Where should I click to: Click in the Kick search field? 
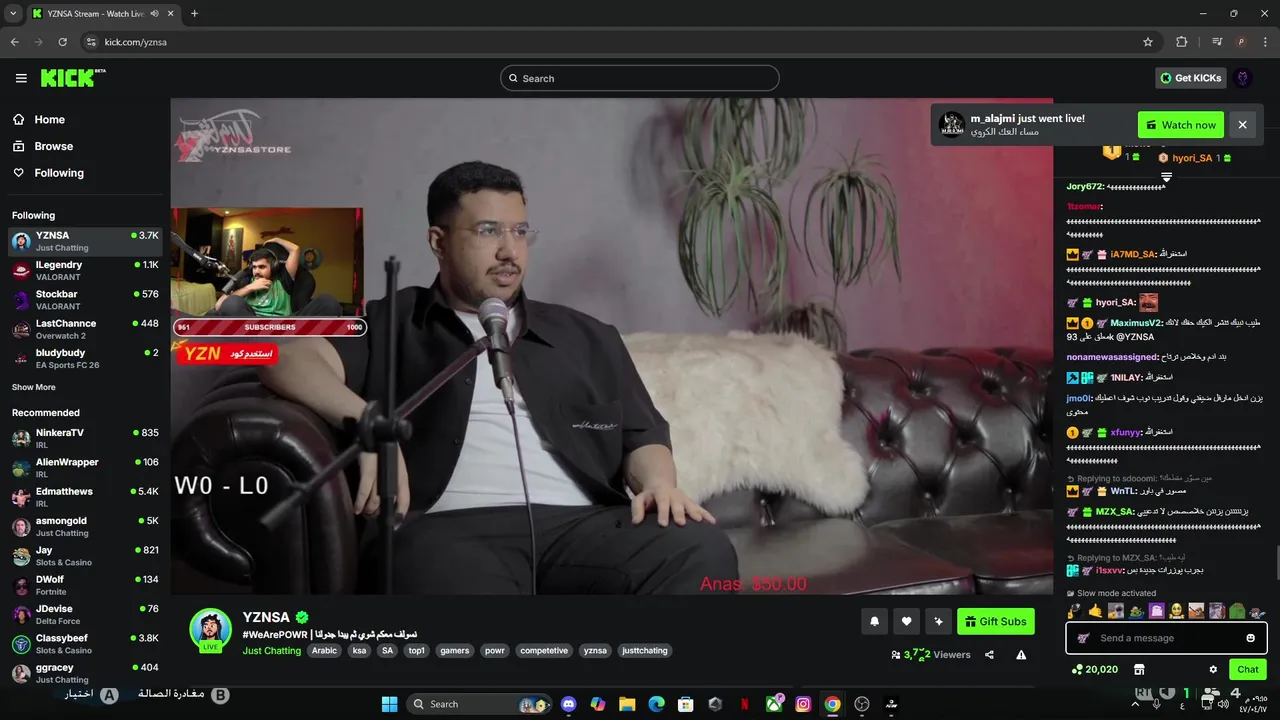tap(639, 78)
